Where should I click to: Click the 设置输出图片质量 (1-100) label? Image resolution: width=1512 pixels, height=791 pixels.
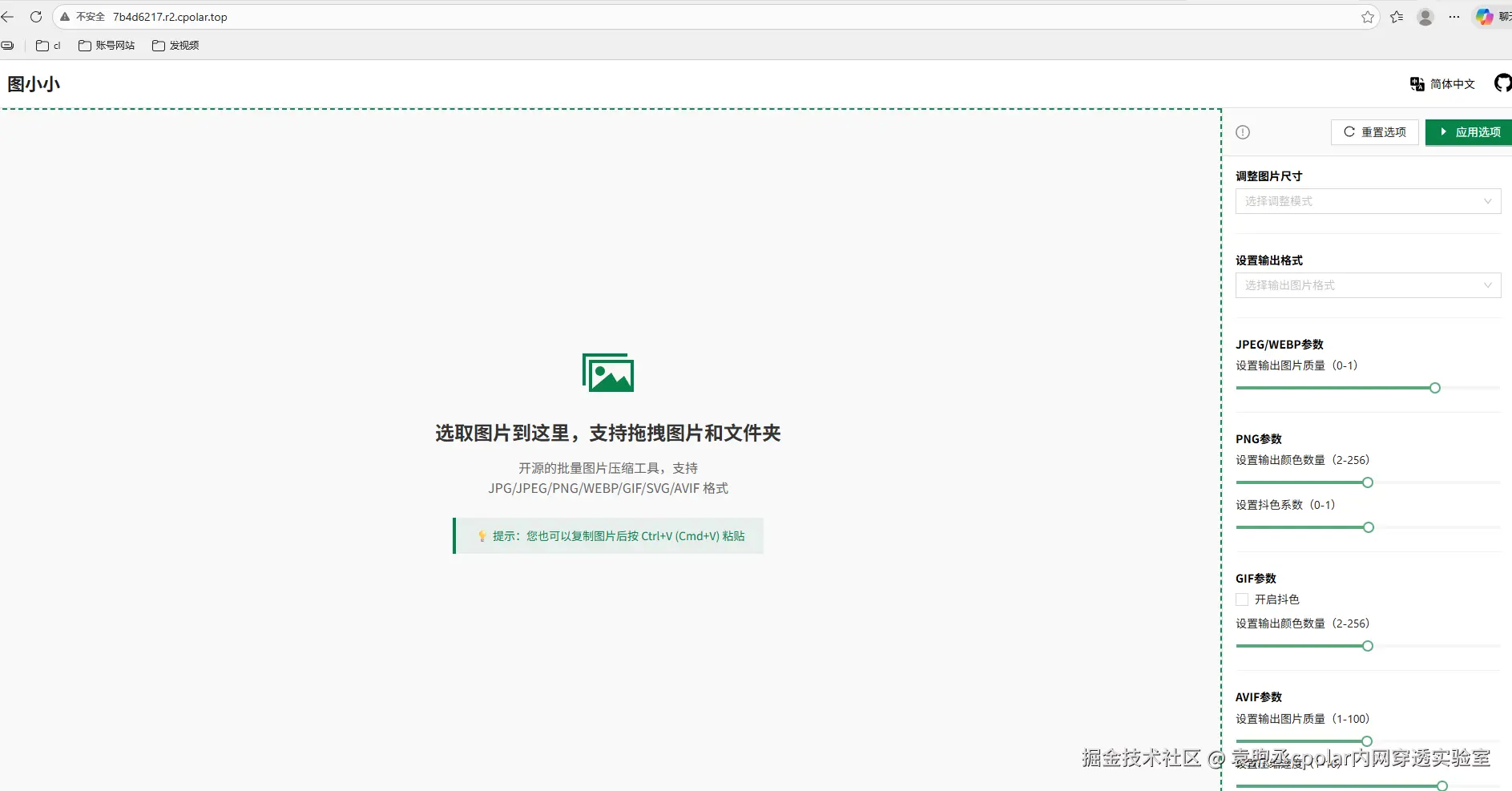pyautogui.click(x=1303, y=719)
